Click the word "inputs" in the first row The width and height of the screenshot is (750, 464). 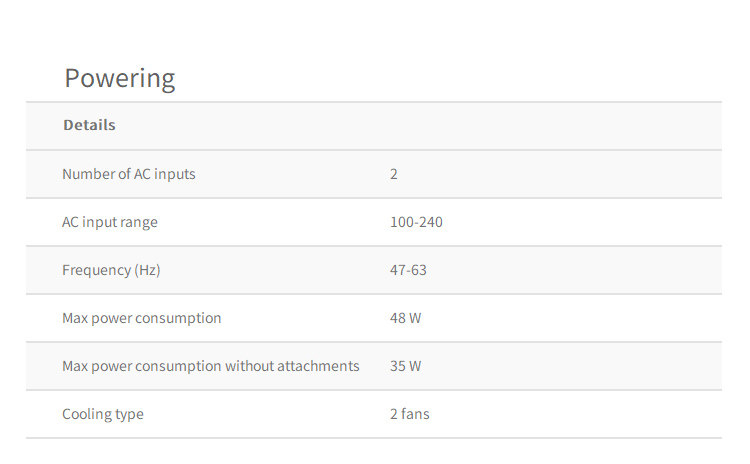click(175, 174)
